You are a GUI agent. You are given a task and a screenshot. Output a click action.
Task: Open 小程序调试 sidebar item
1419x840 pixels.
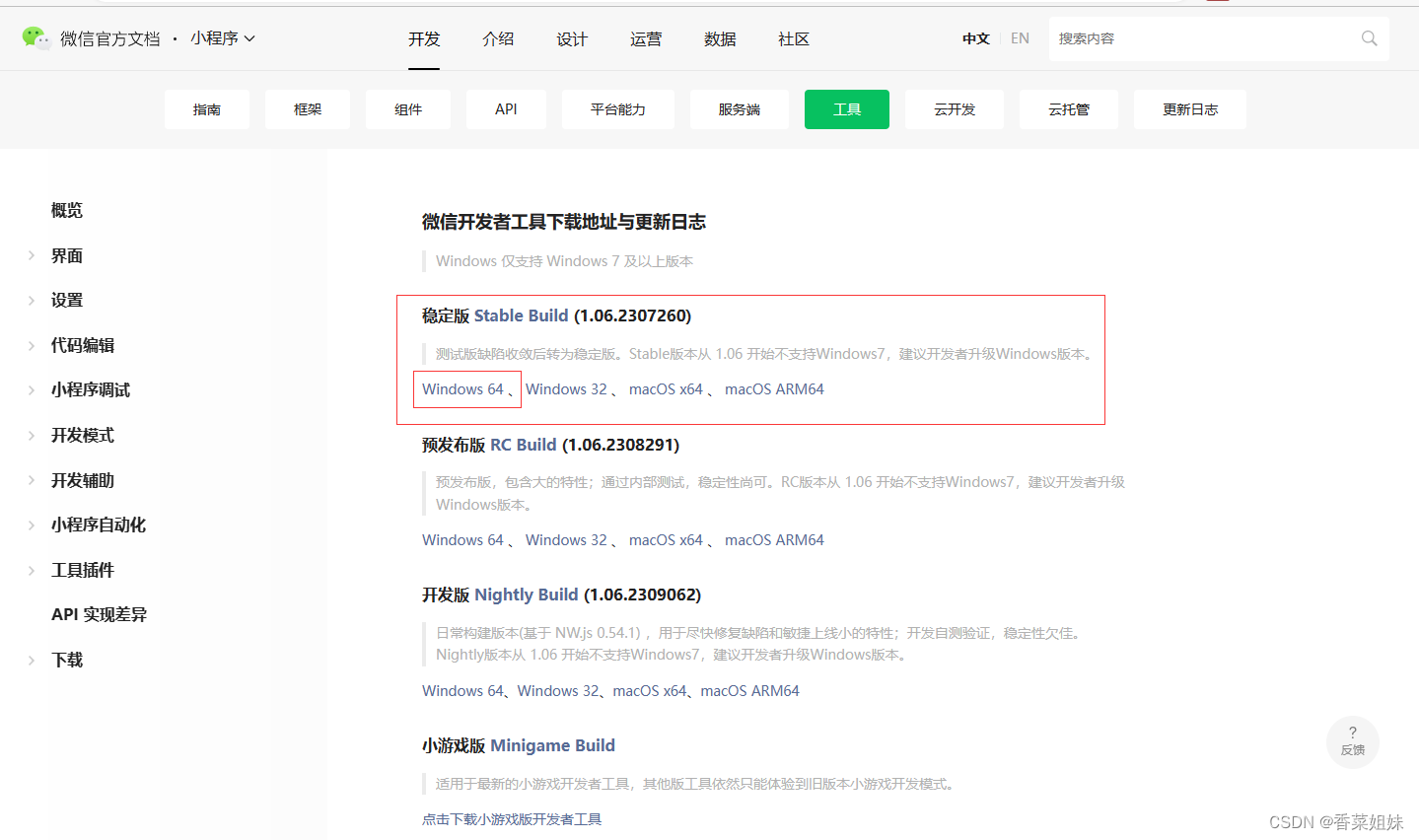pyautogui.click(x=91, y=389)
